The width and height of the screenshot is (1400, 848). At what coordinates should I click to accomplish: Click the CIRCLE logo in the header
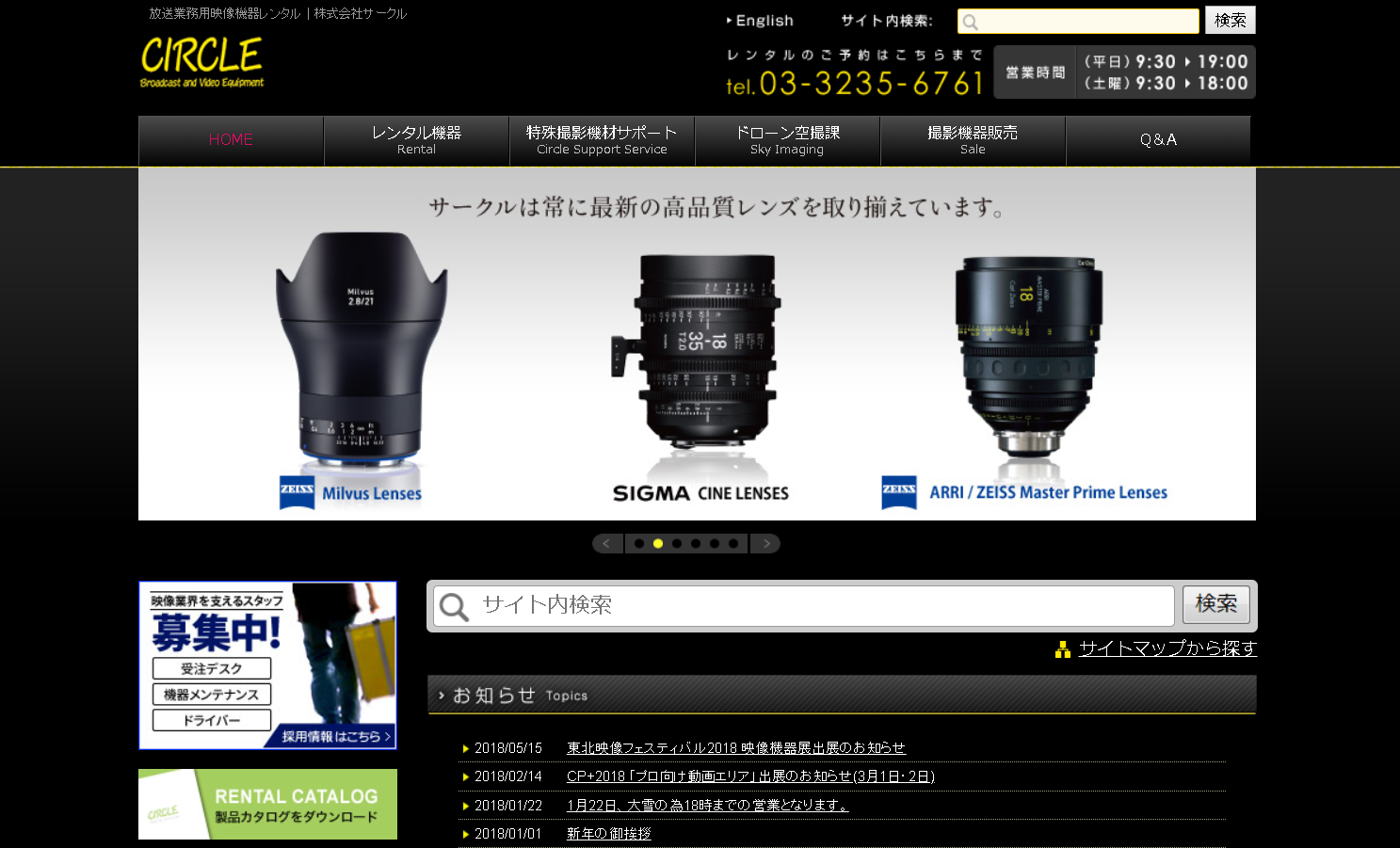(201, 62)
